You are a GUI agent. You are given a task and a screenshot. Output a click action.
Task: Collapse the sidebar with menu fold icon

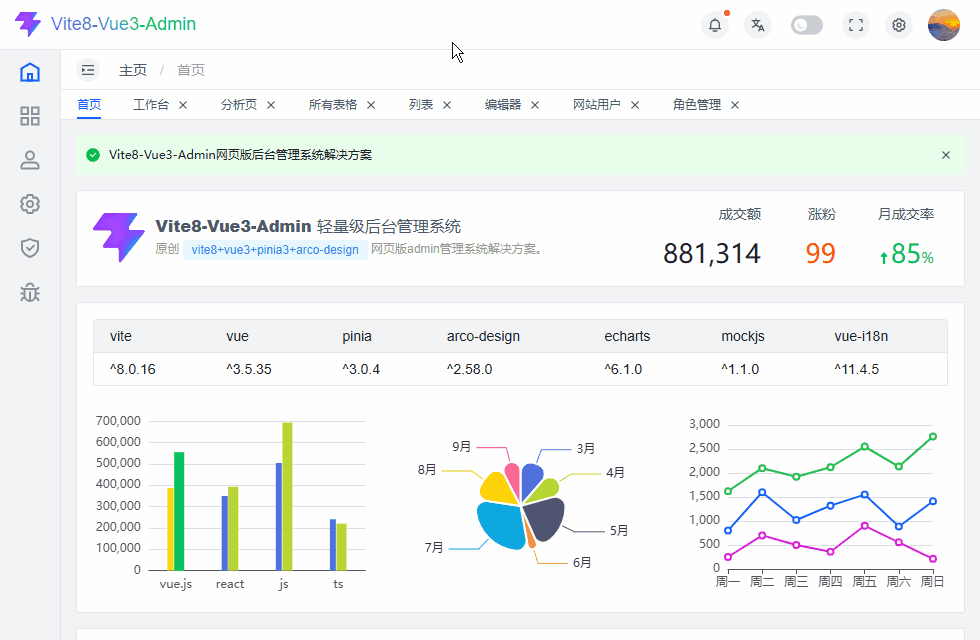point(88,70)
